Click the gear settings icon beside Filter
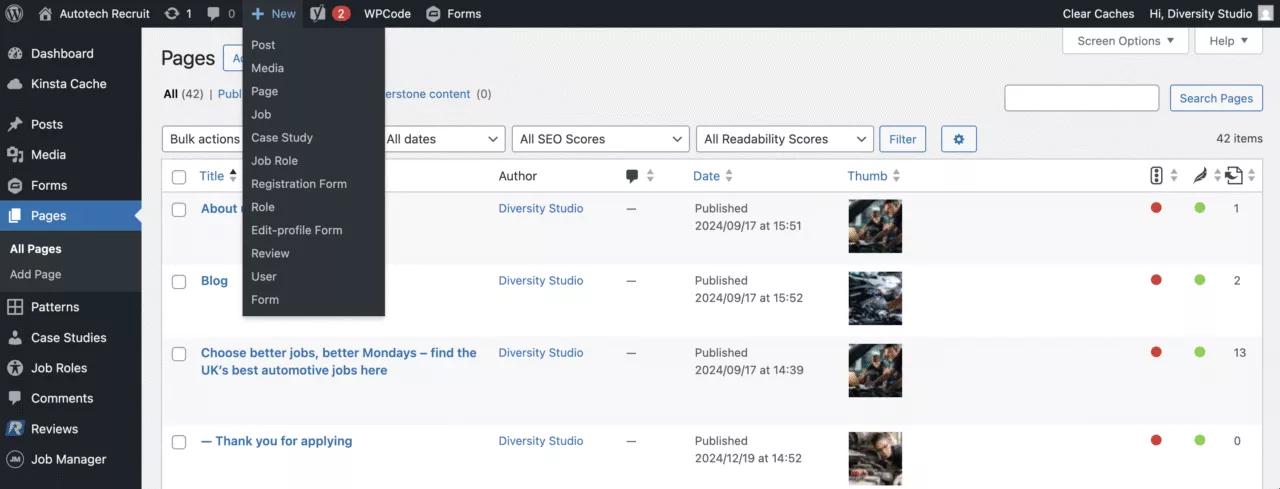 958,139
